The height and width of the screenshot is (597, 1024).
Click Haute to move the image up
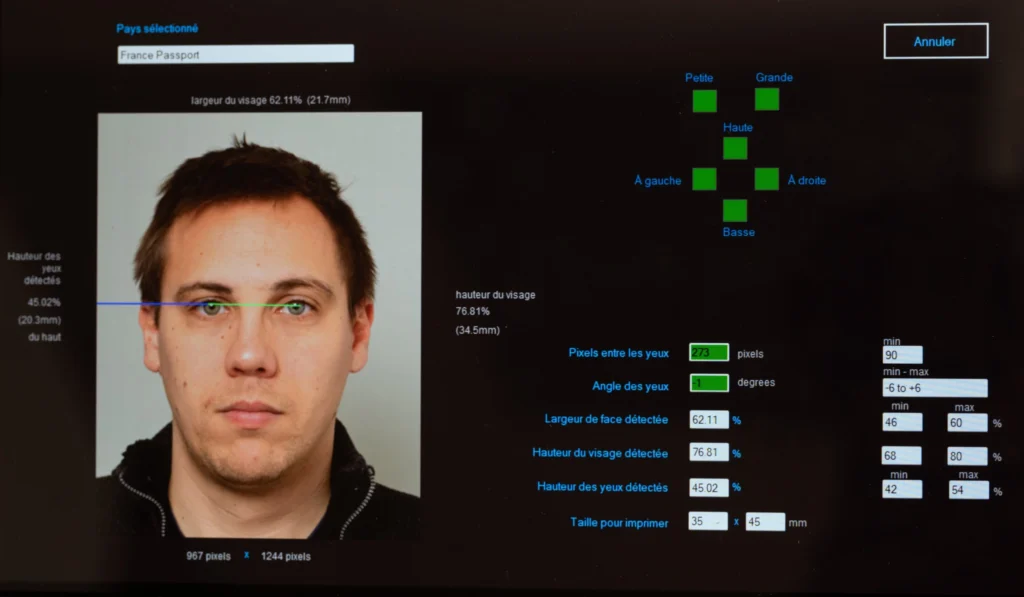pyautogui.click(x=735, y=147)
